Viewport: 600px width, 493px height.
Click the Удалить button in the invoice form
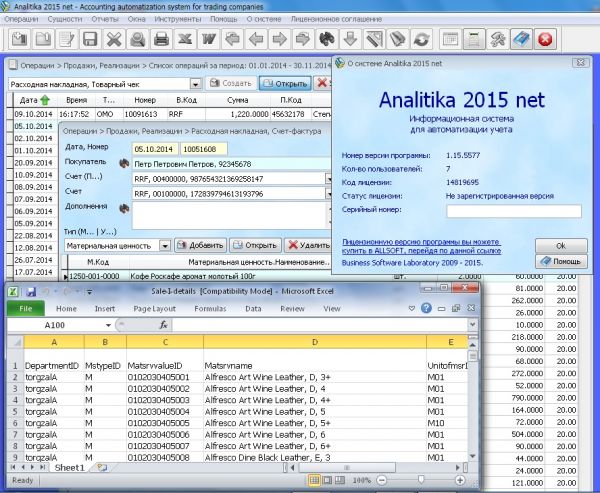tap(308, 245)
